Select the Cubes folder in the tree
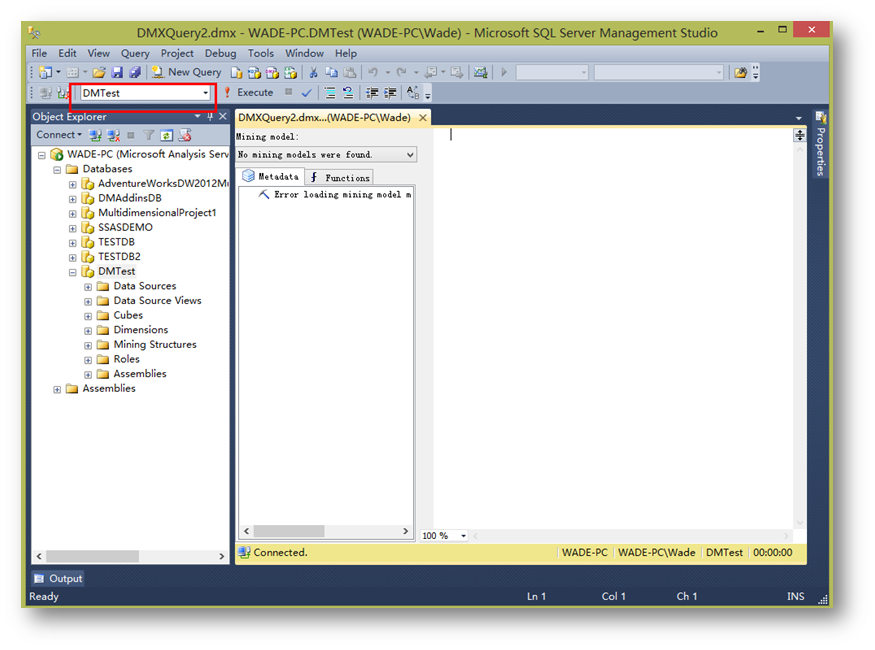 pos(128,315)
